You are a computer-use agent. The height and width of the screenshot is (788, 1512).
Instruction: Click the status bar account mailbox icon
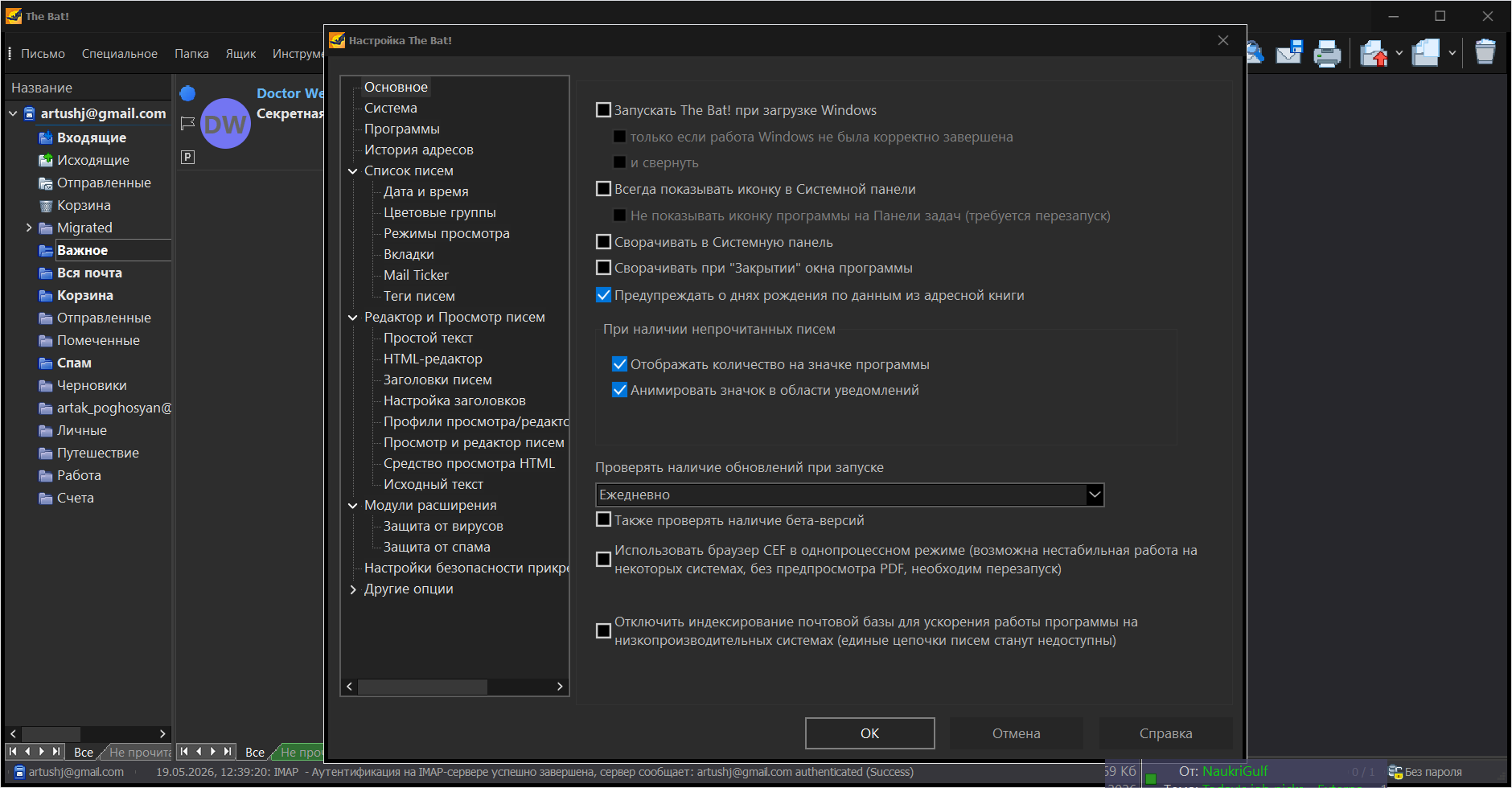pos(19,772)
